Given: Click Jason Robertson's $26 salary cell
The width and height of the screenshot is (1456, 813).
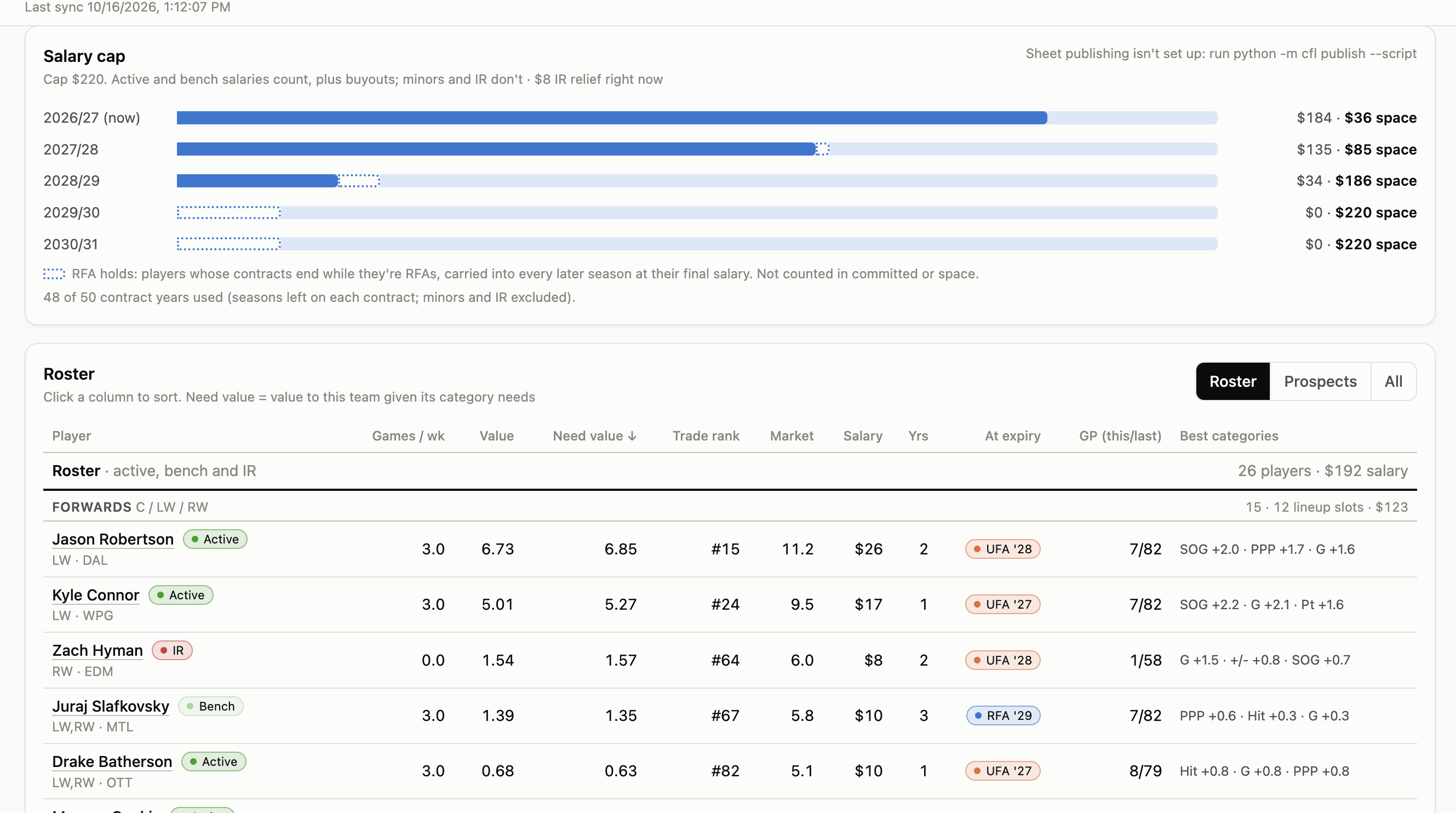Looking at the screenshot, I should [x=868, y=549].
